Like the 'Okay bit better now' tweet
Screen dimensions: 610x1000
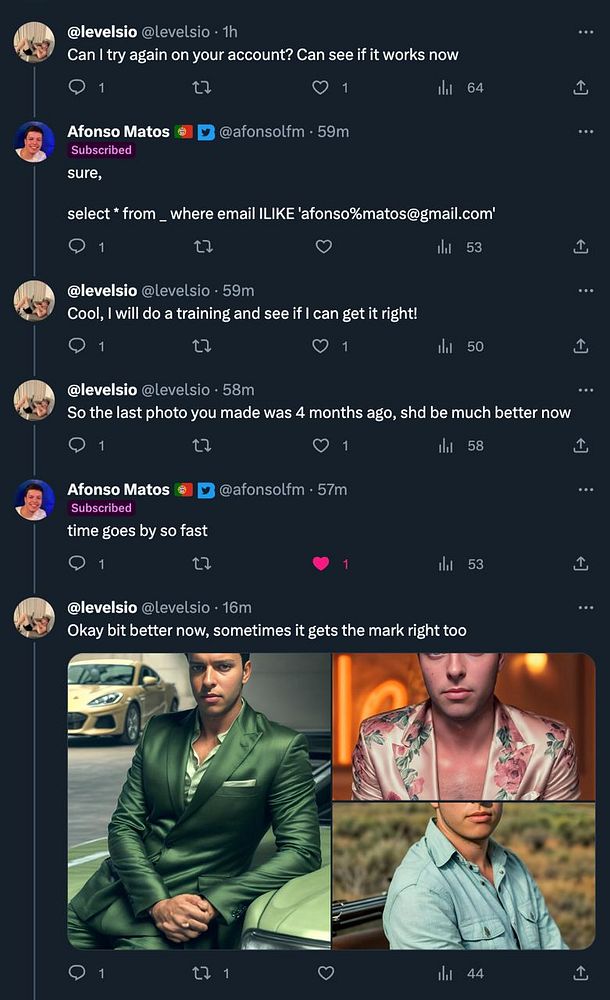point(325,973)
